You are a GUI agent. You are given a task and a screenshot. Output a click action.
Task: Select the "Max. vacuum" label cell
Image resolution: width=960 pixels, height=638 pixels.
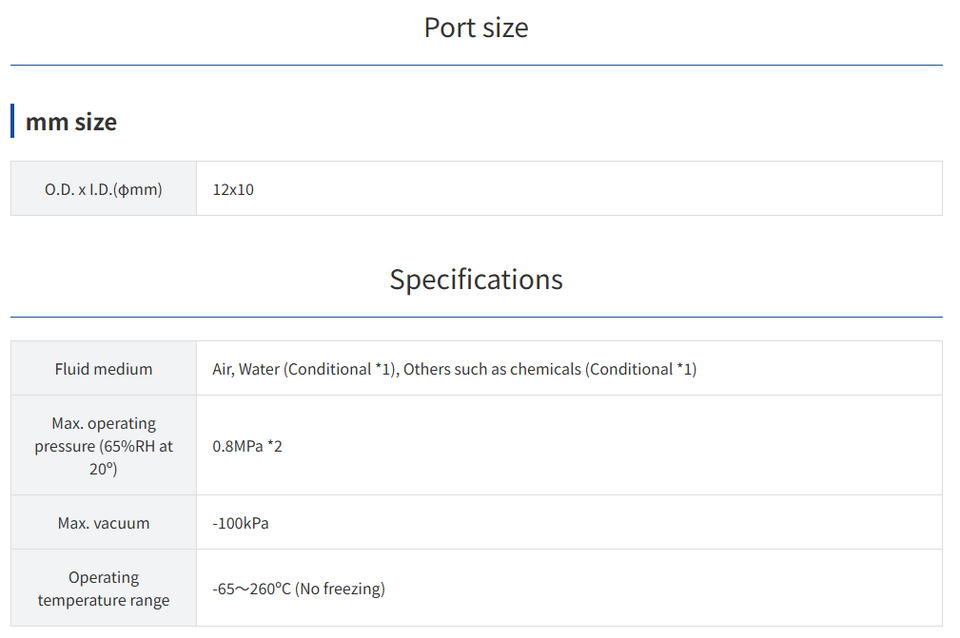click(x=104, y=523)
